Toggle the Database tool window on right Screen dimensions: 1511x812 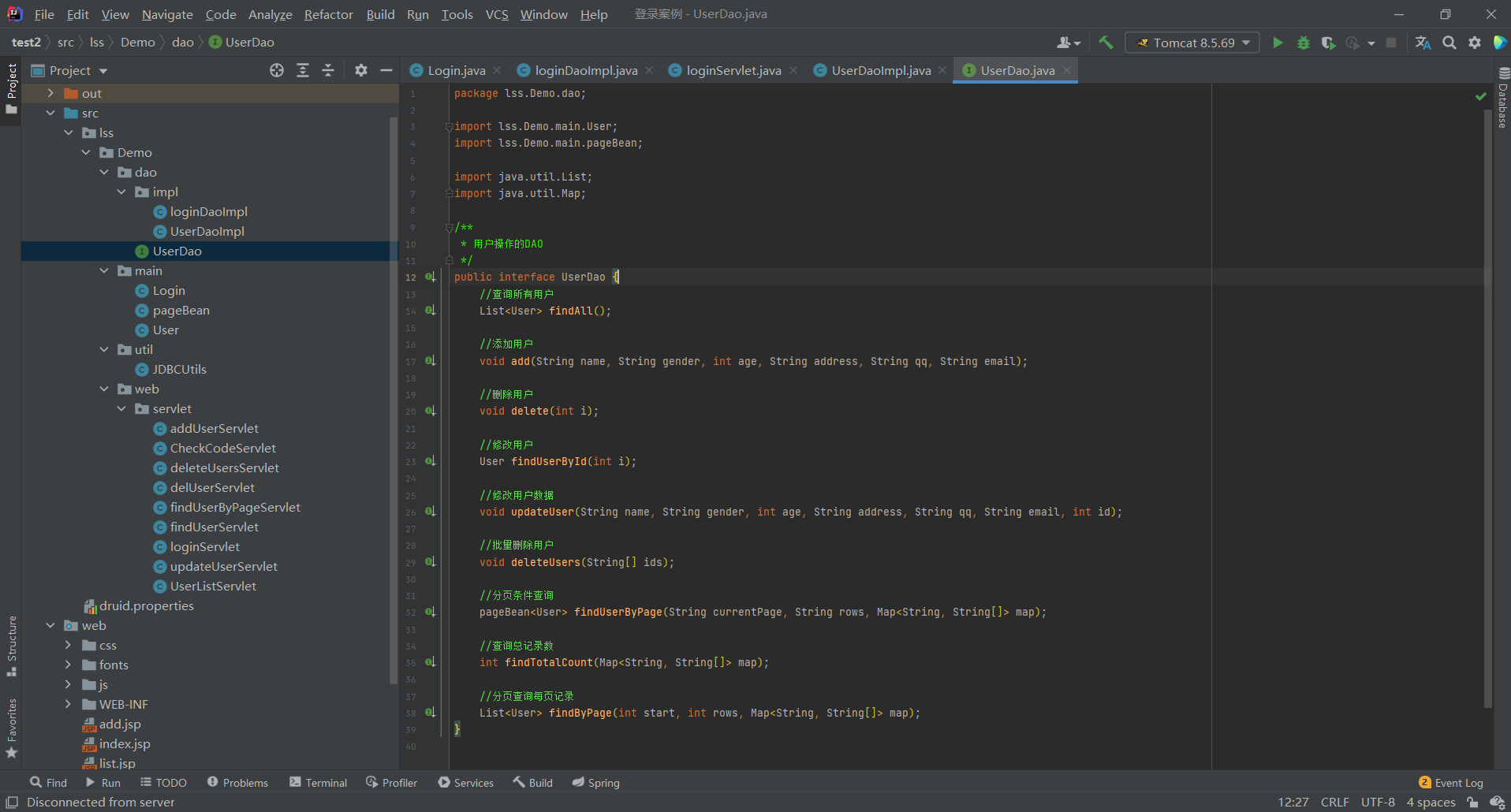1502,98
